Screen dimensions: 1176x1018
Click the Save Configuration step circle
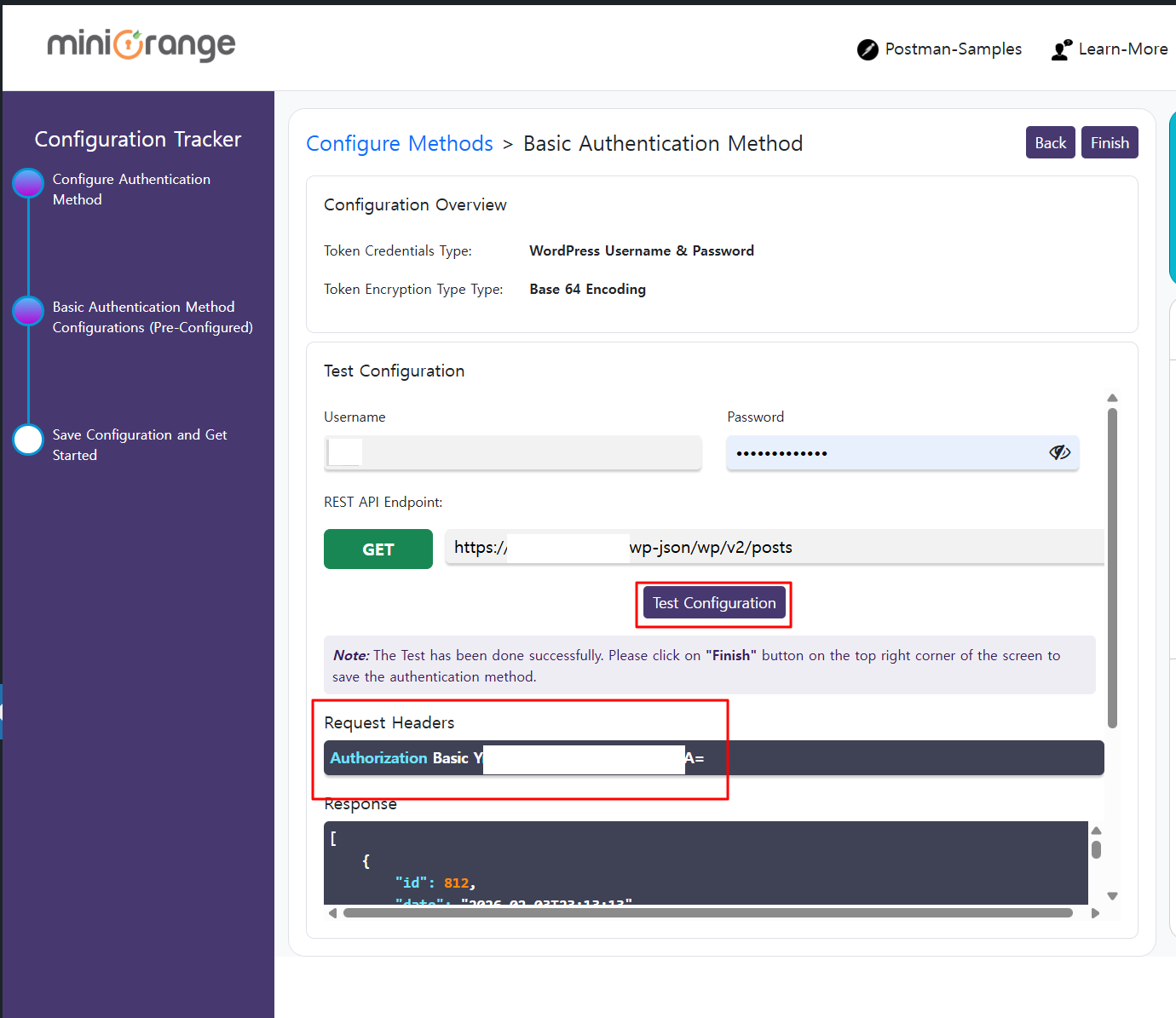click(28, 440)
